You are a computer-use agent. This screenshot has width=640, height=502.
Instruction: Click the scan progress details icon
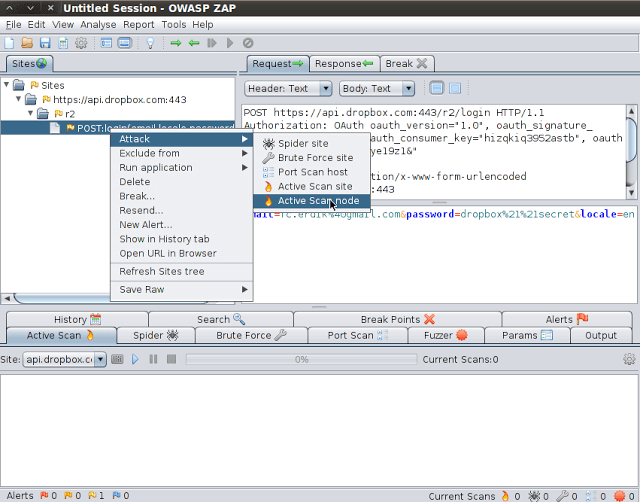(117, 359)
